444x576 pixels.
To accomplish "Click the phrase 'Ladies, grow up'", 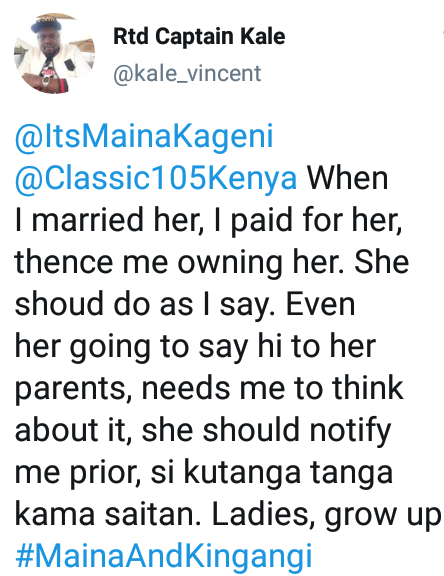I will coord(326,515).
